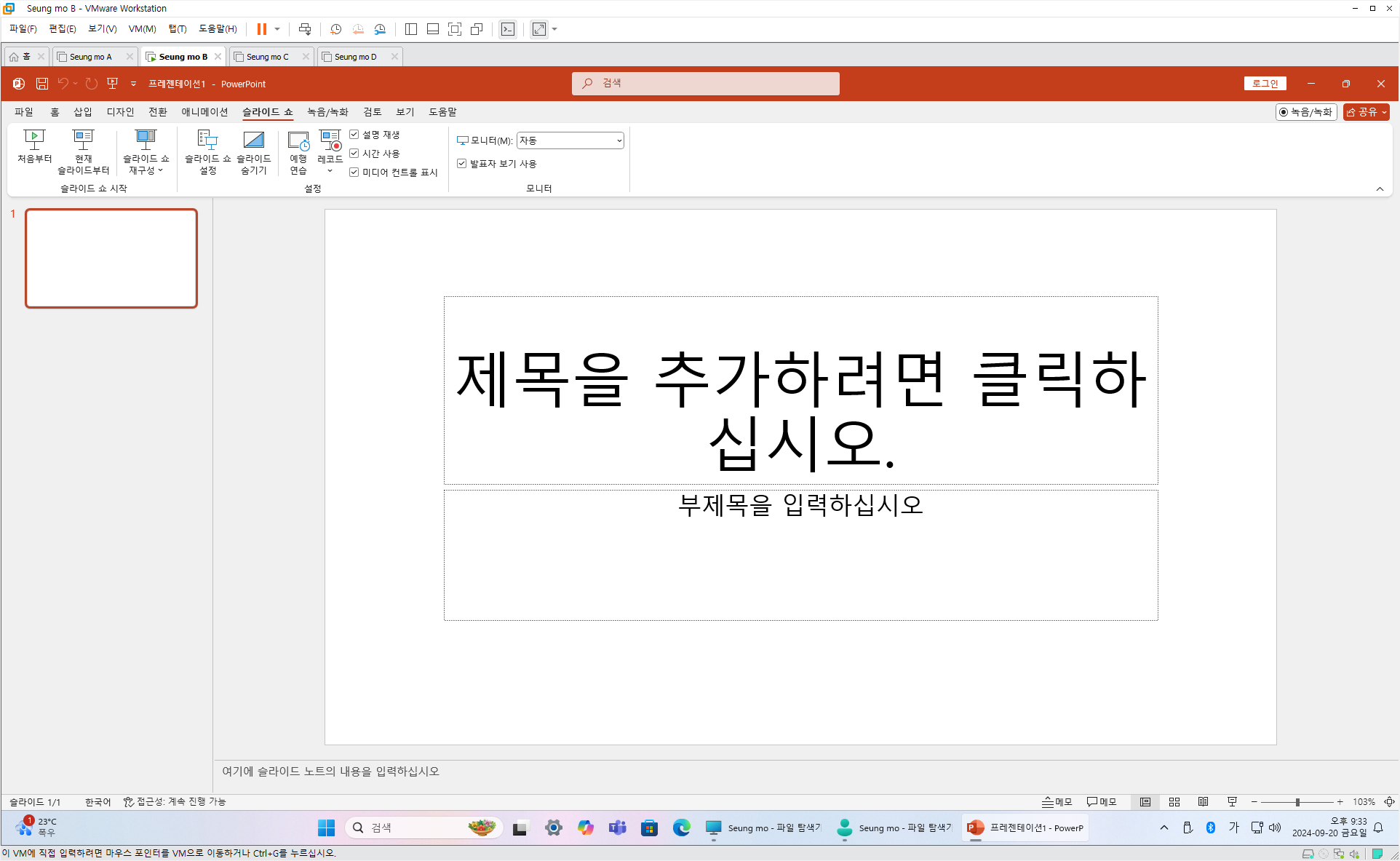The image size is (1400, 861).
Task: Click the 로그인 button
Action: [x=1265, y=84]
